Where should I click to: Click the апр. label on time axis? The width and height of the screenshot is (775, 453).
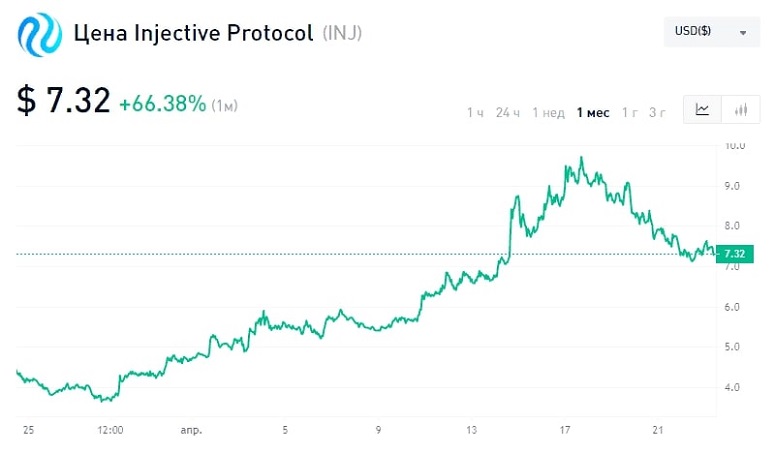coord(191,430)
